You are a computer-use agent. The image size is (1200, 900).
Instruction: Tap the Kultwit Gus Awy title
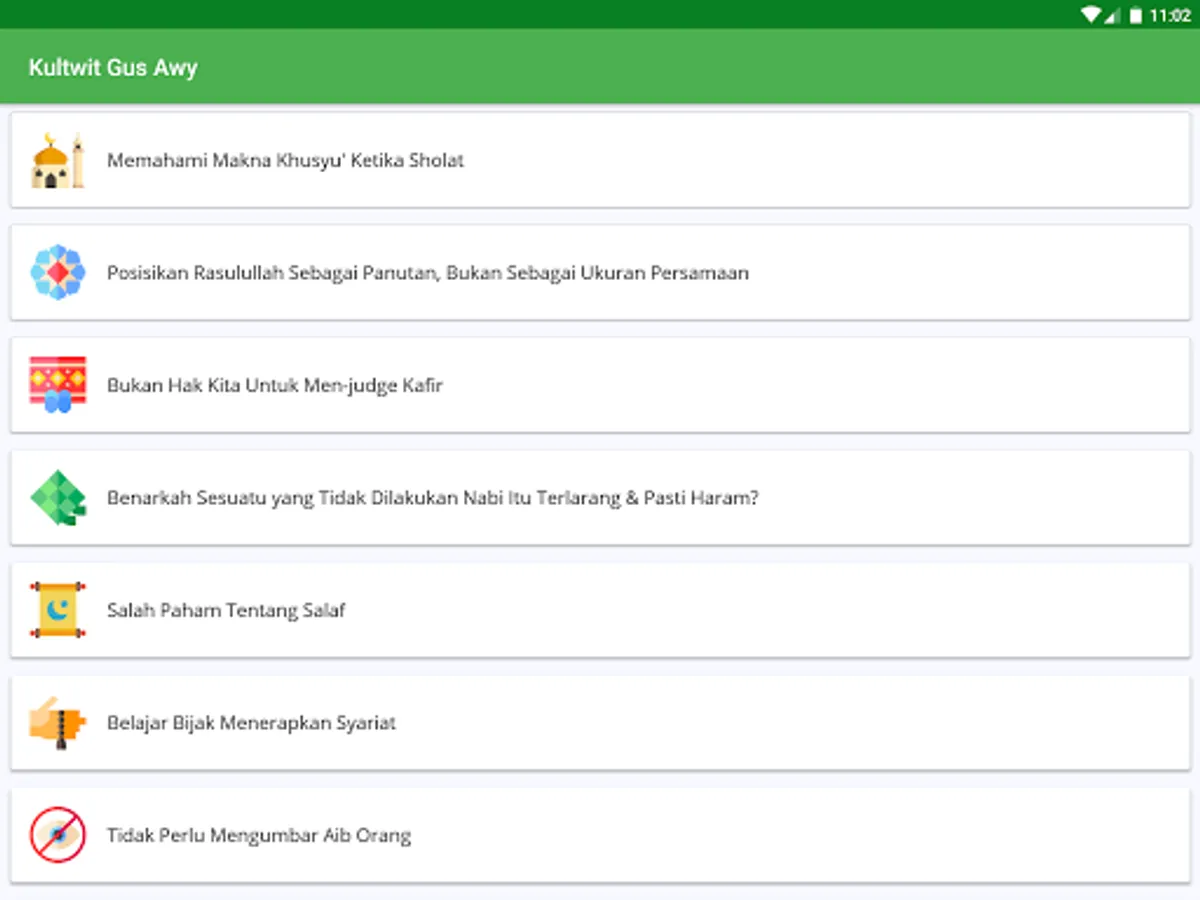[x=113, y=68]
